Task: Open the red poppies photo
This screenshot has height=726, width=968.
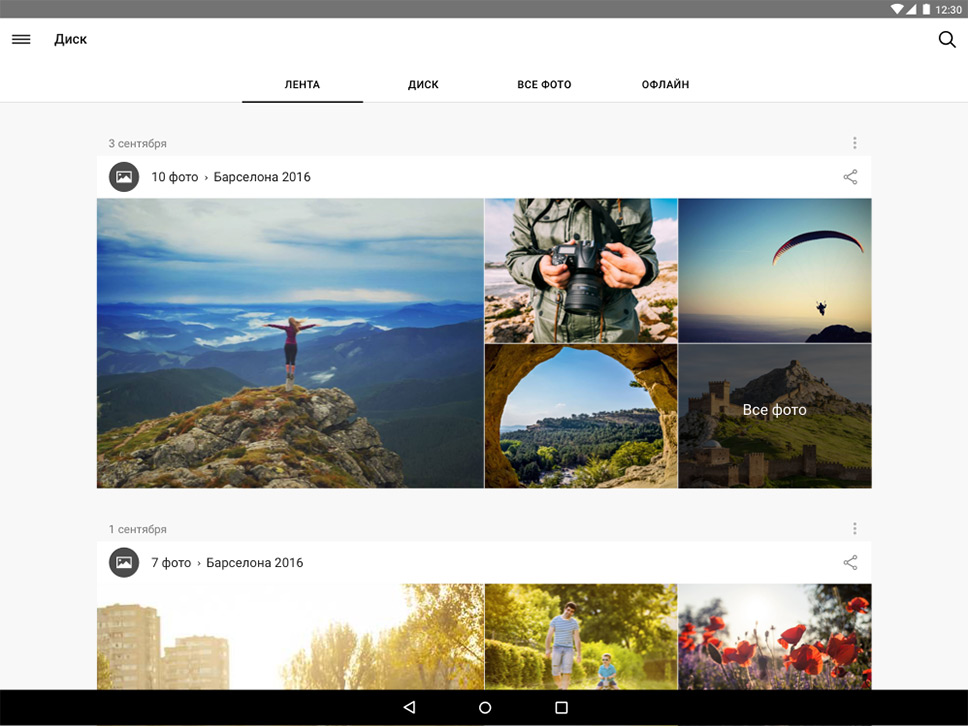Action: tap(775, 636)
